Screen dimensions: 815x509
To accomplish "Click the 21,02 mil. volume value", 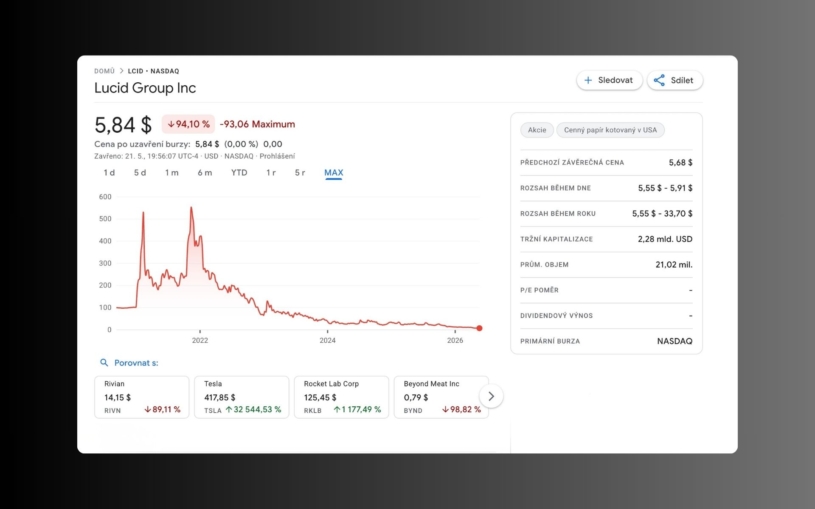I will pos(674,265).
